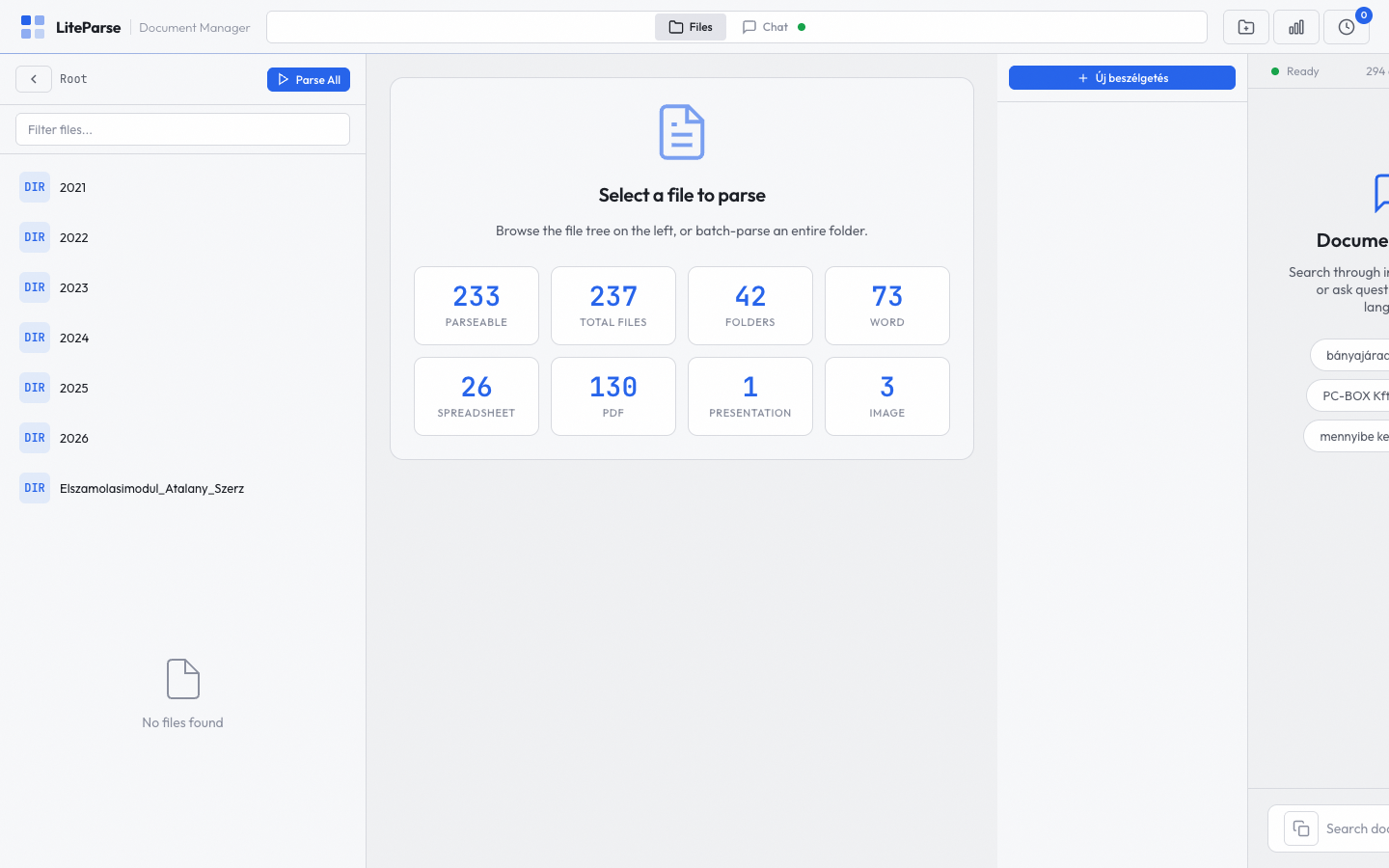Screen dimensions: 1389x868
Task: Click the DIR badge of folder 2025
Action: pos(35,388)
